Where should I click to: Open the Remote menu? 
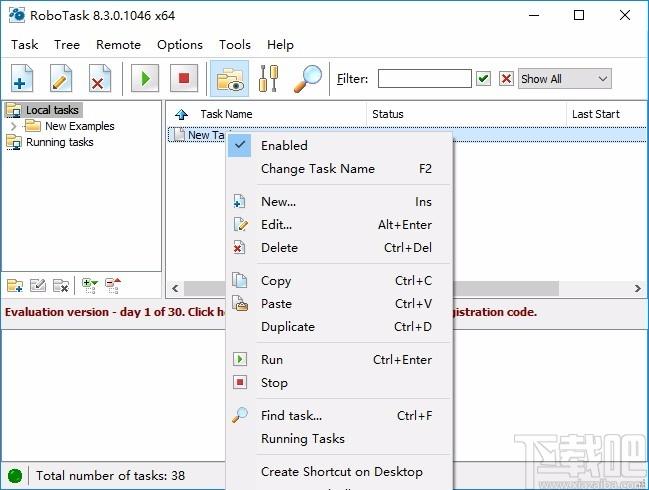pyautogui.click(x=118, y=44)
